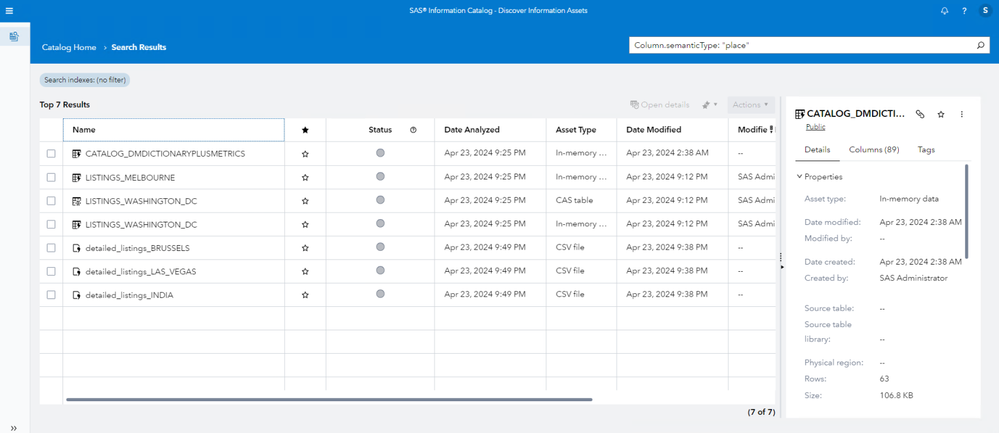999x433 pixels.
Task: Click the search magnifier icon
Action: tap(980, 45)
